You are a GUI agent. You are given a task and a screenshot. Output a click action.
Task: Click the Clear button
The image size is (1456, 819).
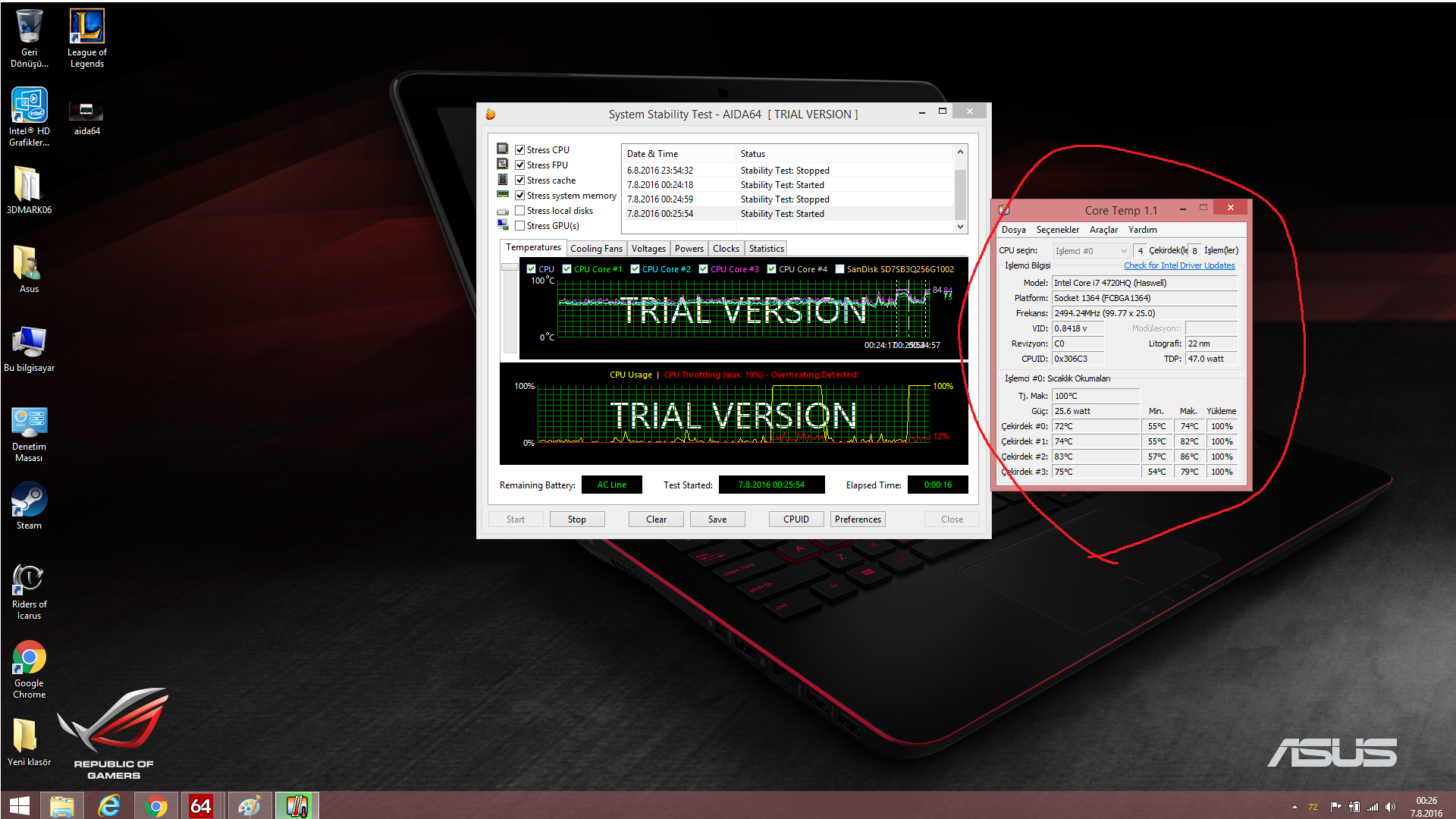coord(657,519)
